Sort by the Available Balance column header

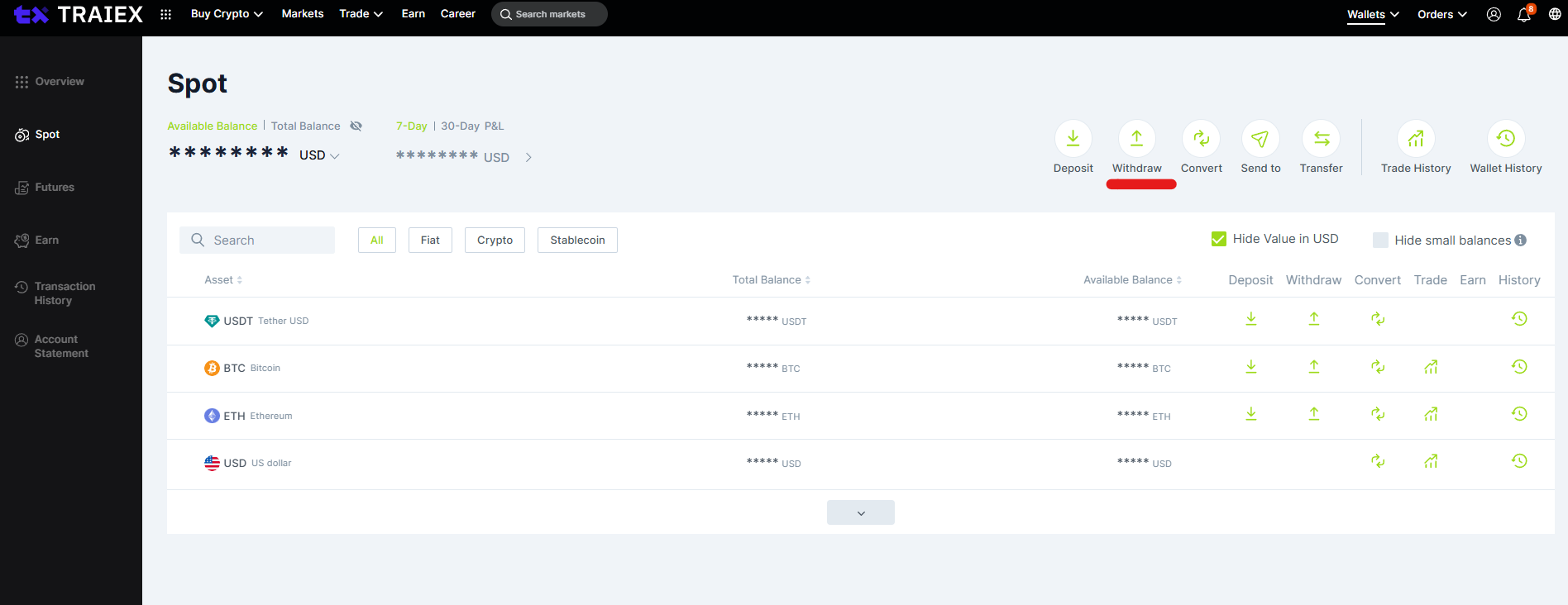[x=1132, y=279]
